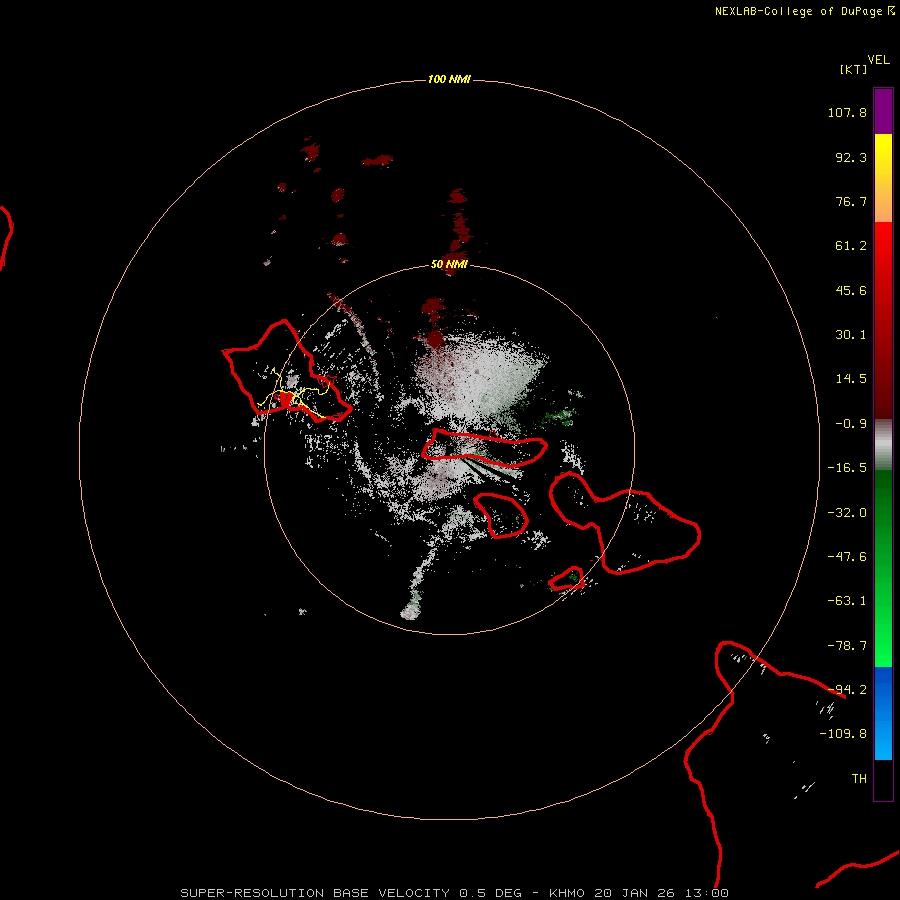The width and height of the screenshot is (900, 900).
Task: Select the -109.8 scale value
Action: click(x=843, y=734)
